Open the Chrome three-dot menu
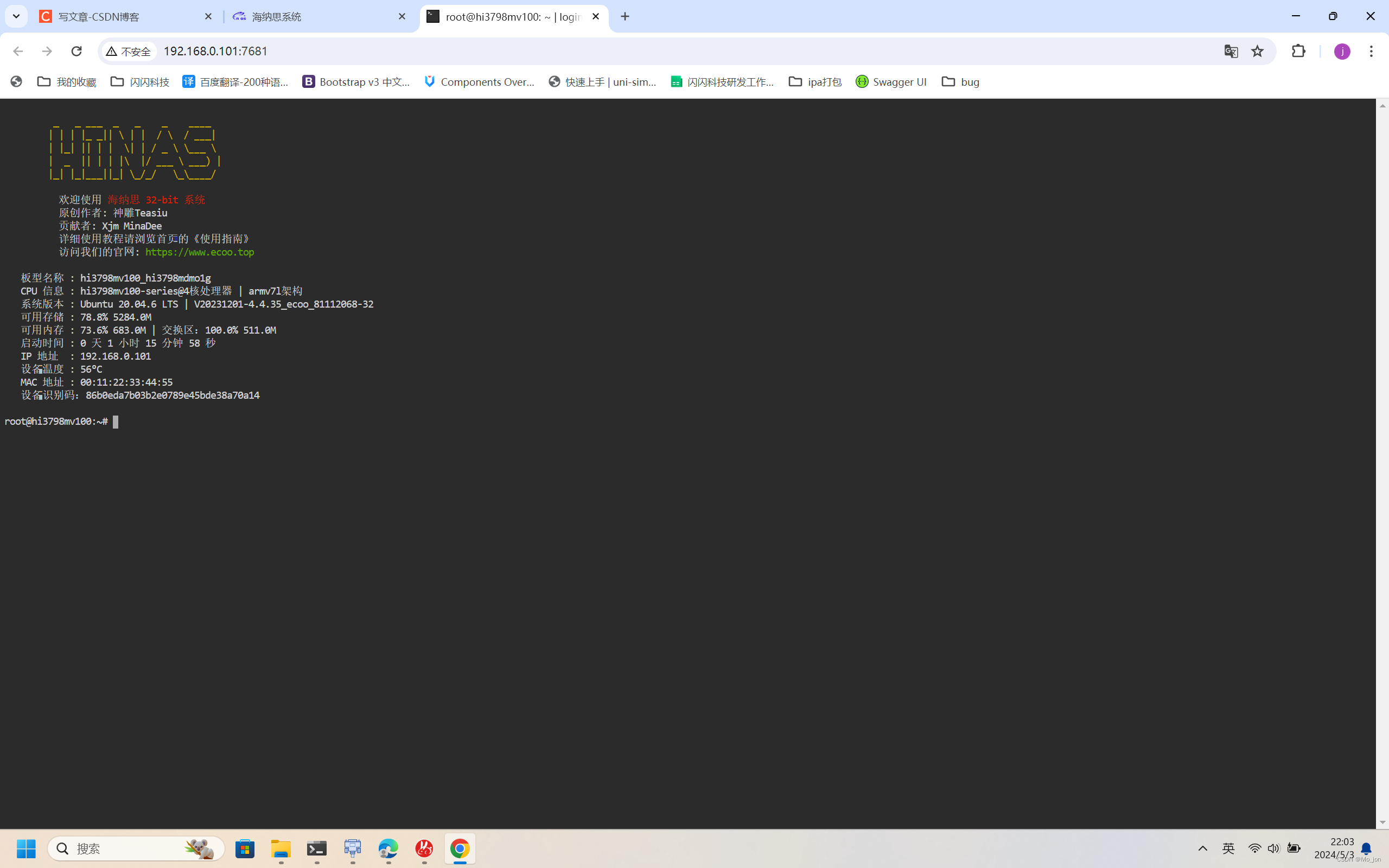 (x=1372, y=51)
